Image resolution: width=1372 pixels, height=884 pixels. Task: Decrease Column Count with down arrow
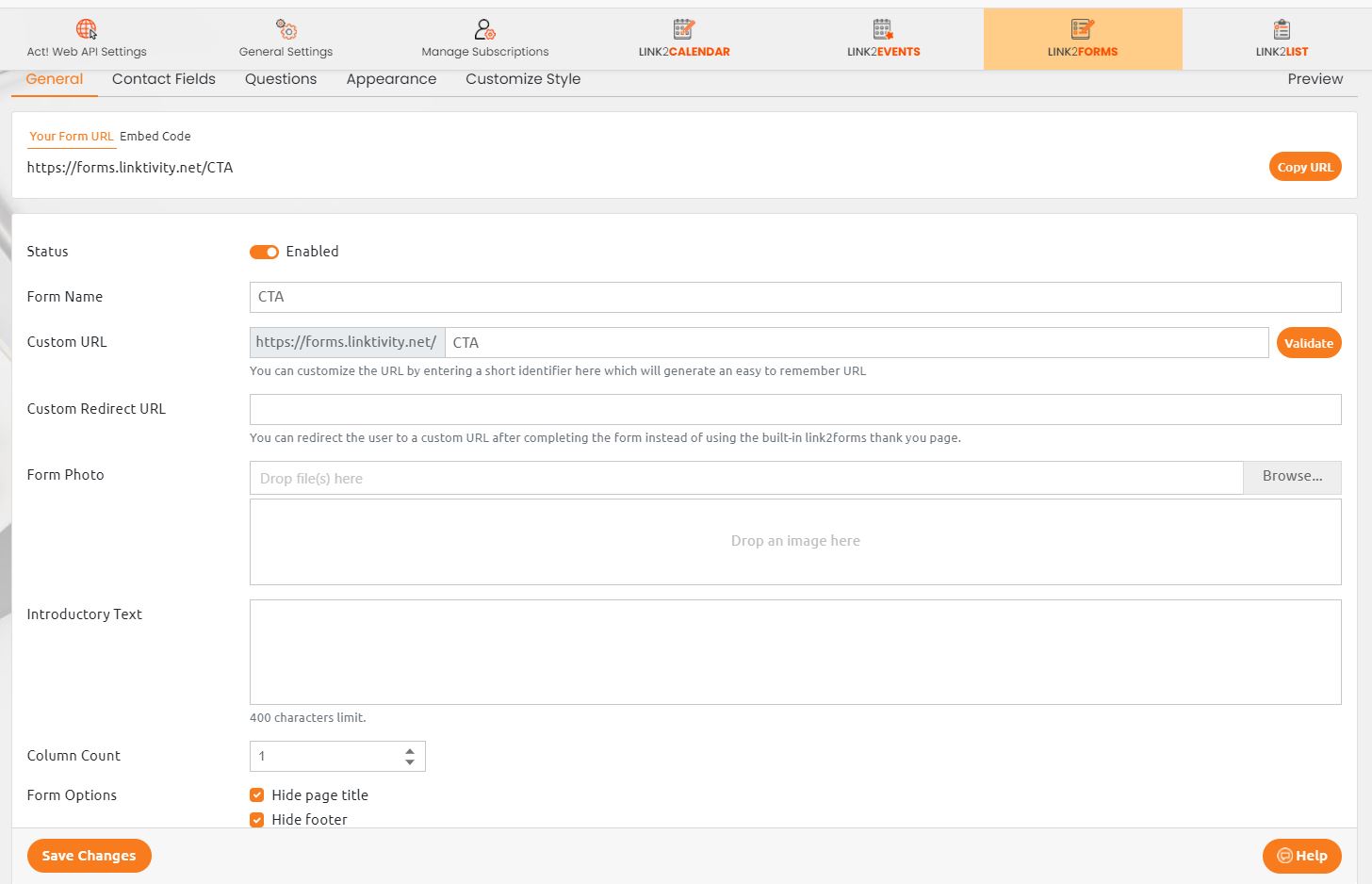(410, 761)
